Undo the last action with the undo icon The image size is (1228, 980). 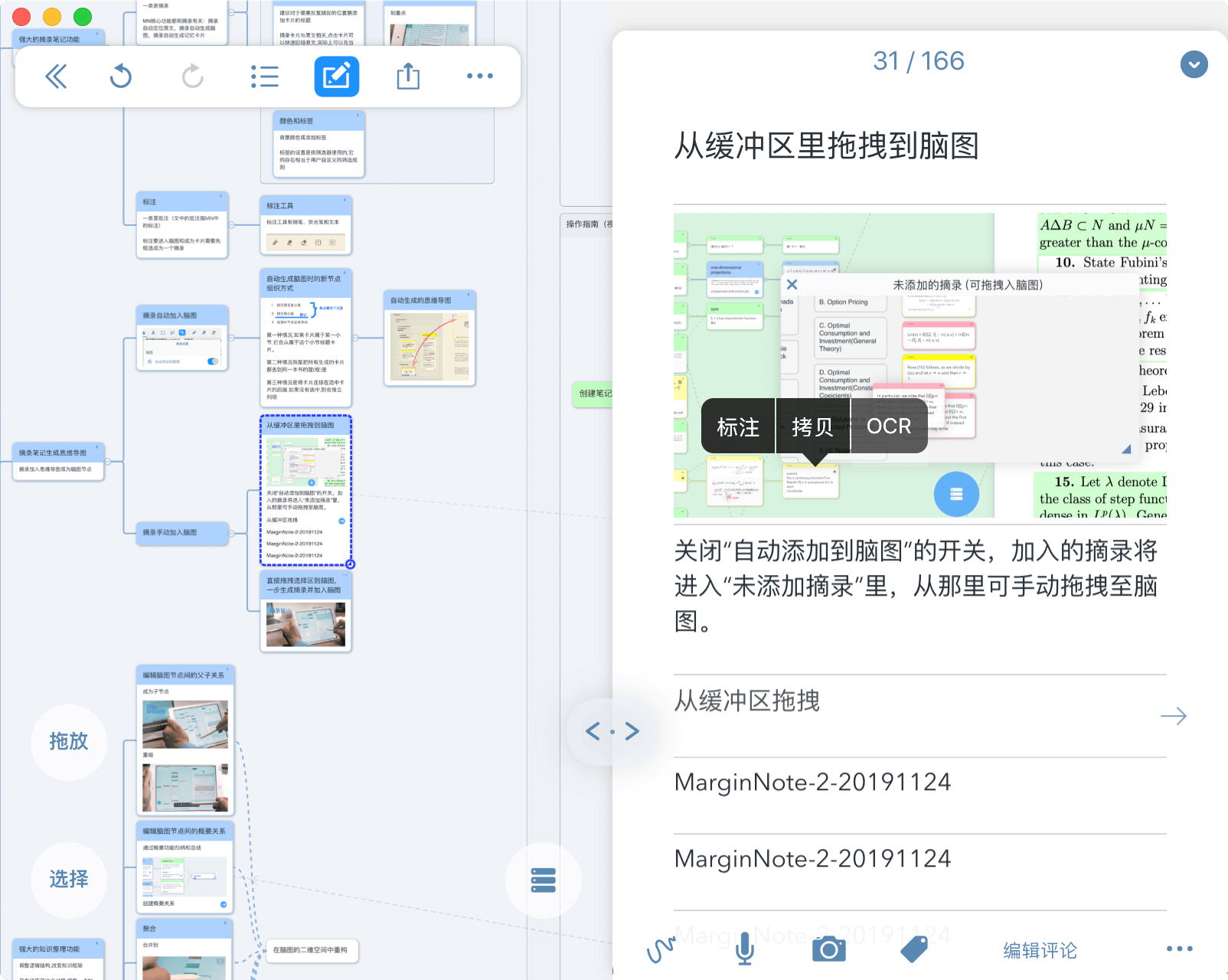tap(120, 76)
